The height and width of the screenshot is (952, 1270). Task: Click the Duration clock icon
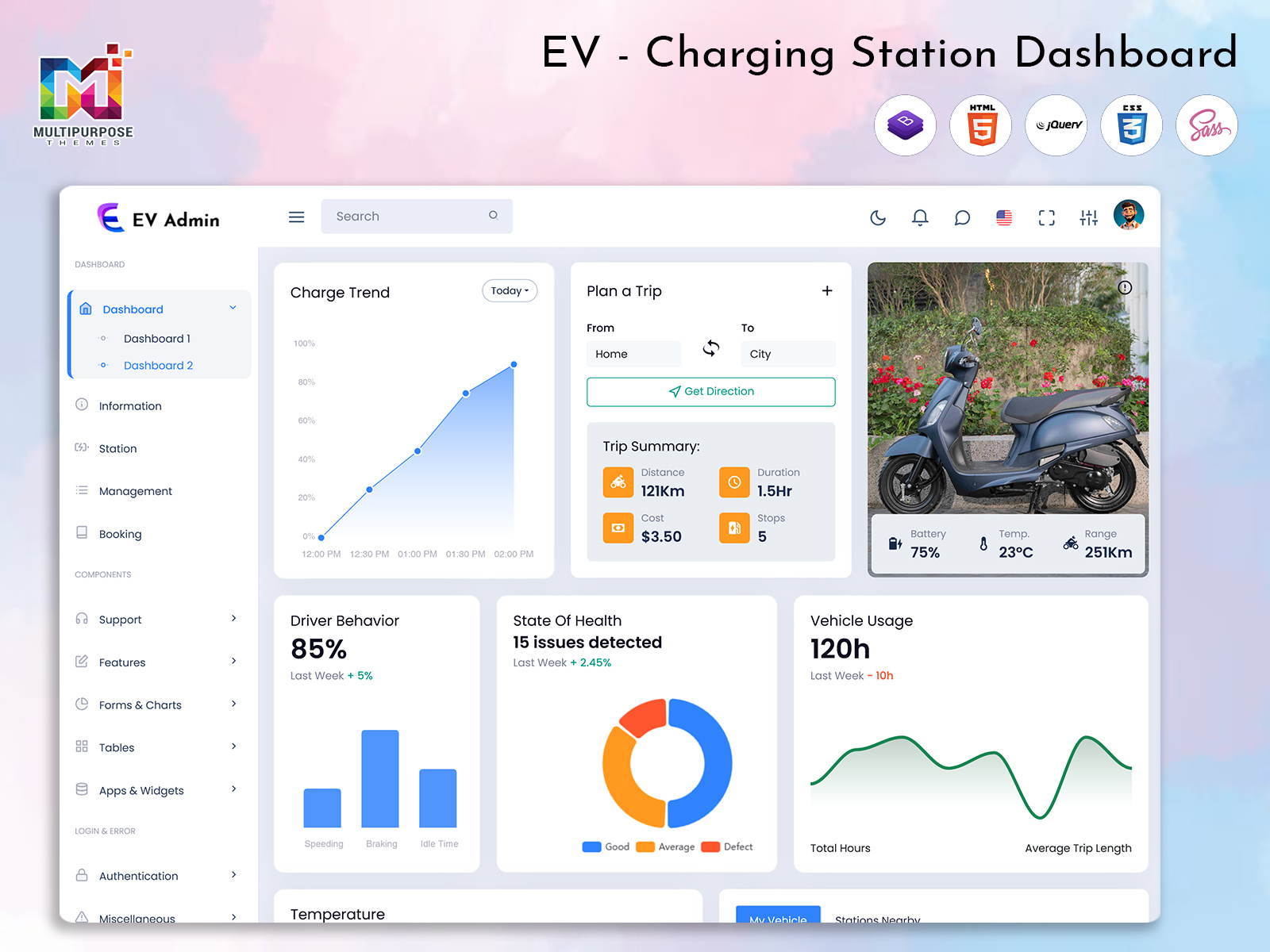pyautogui.click(x=734, y=482)
